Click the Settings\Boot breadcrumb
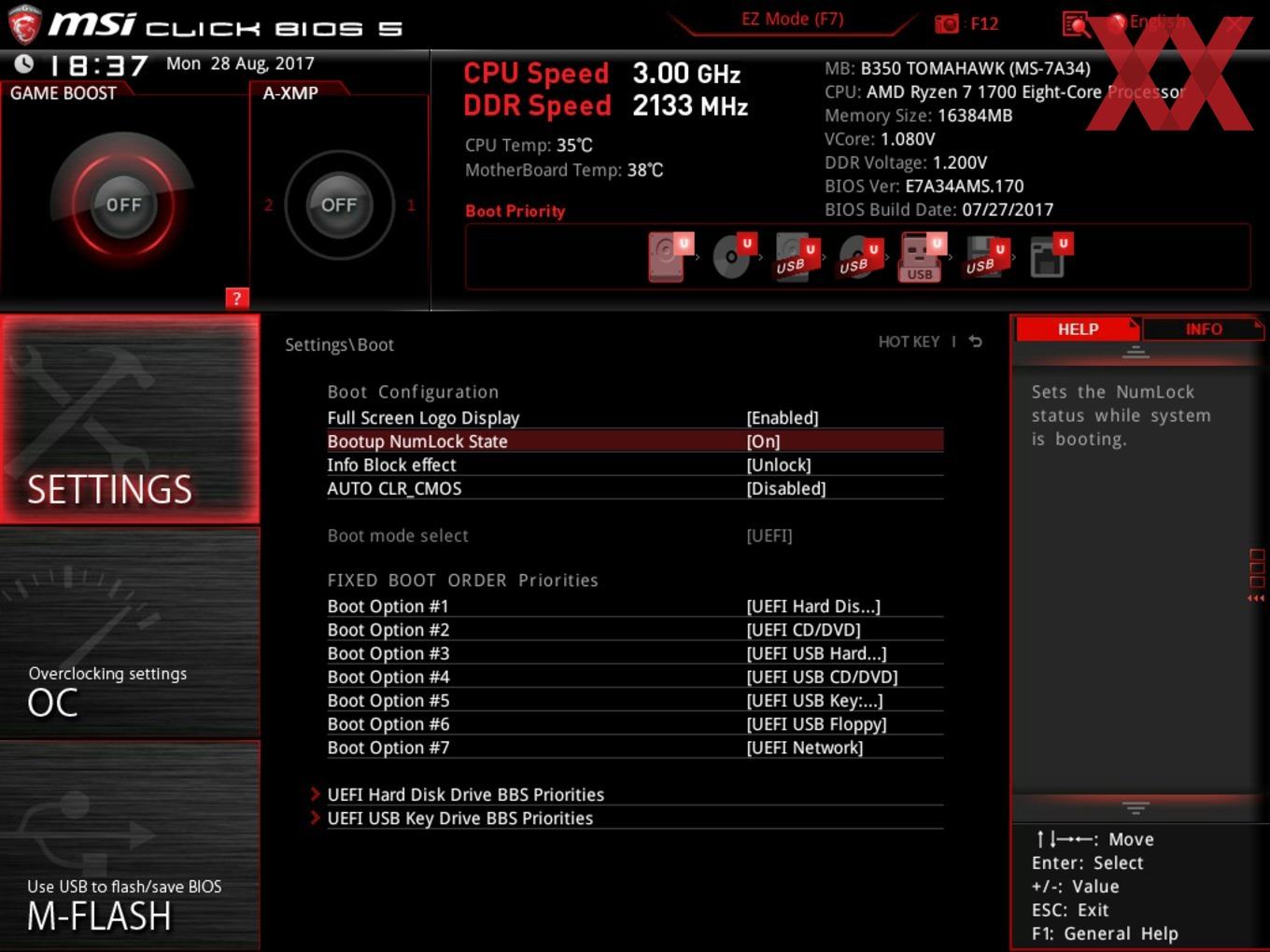Screen dimensions: 1270x952 click(339, 344)
